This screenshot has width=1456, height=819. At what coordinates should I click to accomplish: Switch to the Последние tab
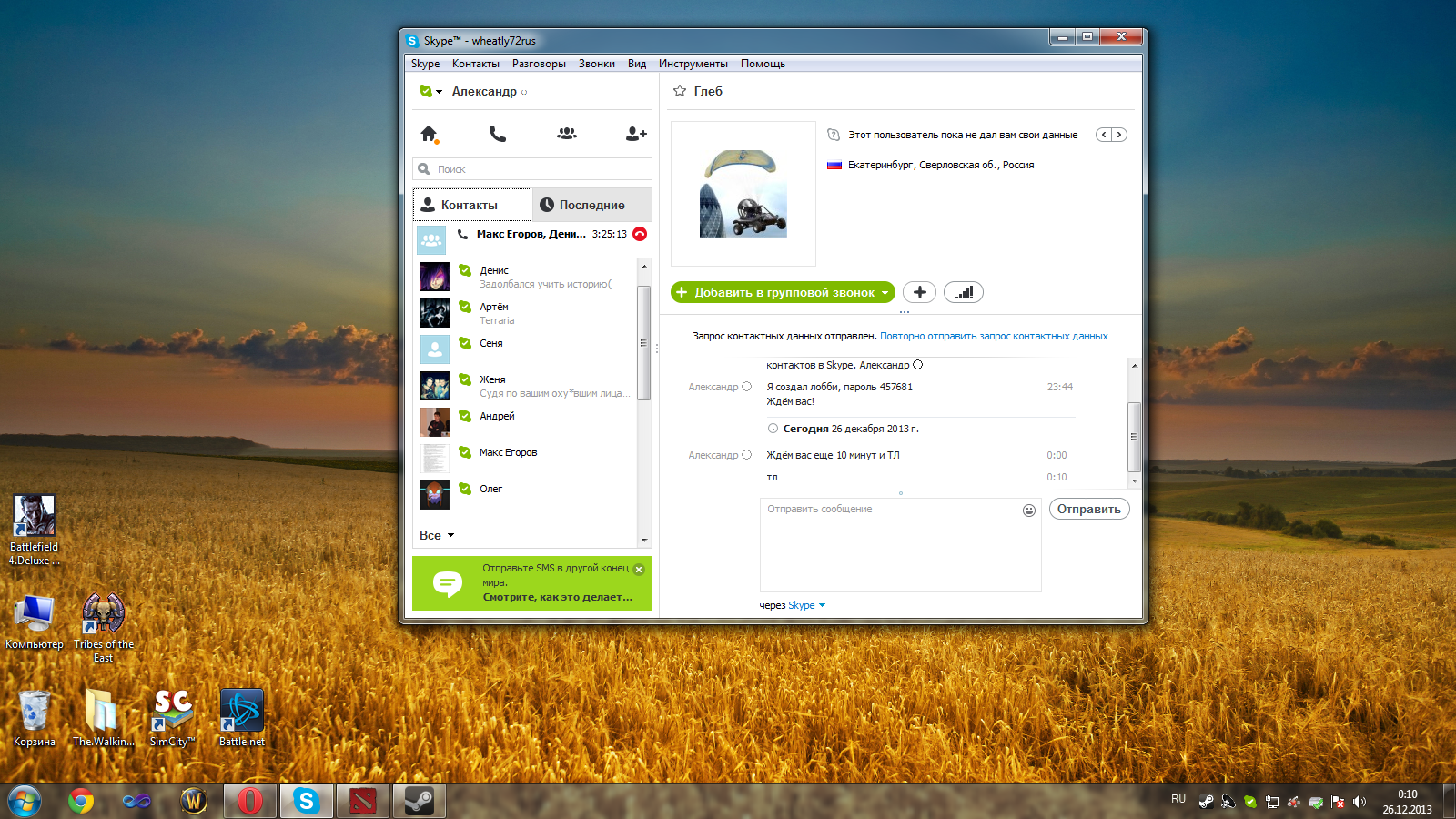[591, 205]
